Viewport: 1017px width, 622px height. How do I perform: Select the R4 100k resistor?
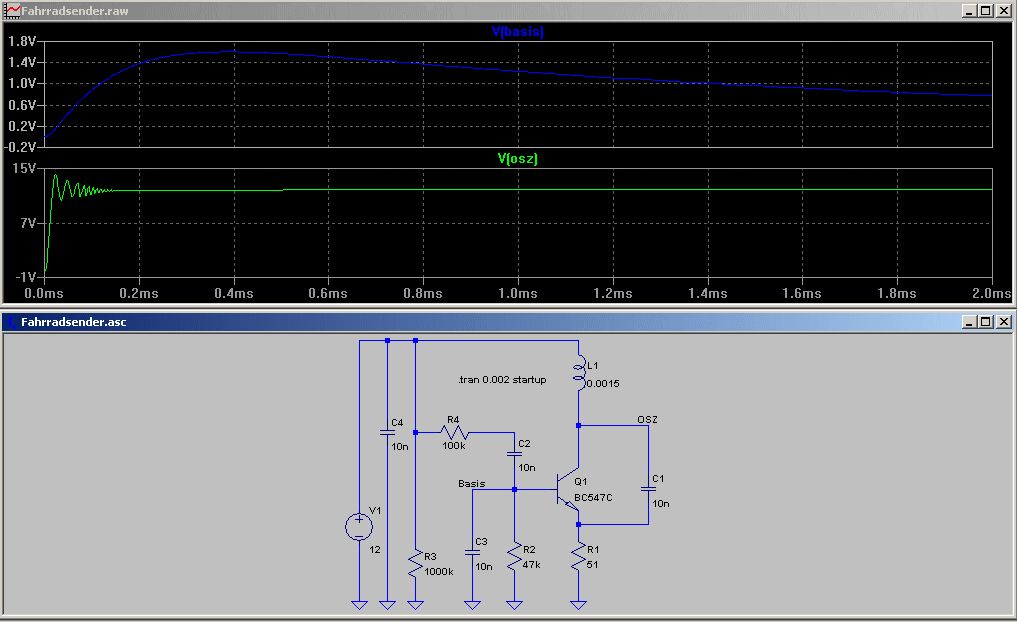pyautogui.click(x=455, y=433)
